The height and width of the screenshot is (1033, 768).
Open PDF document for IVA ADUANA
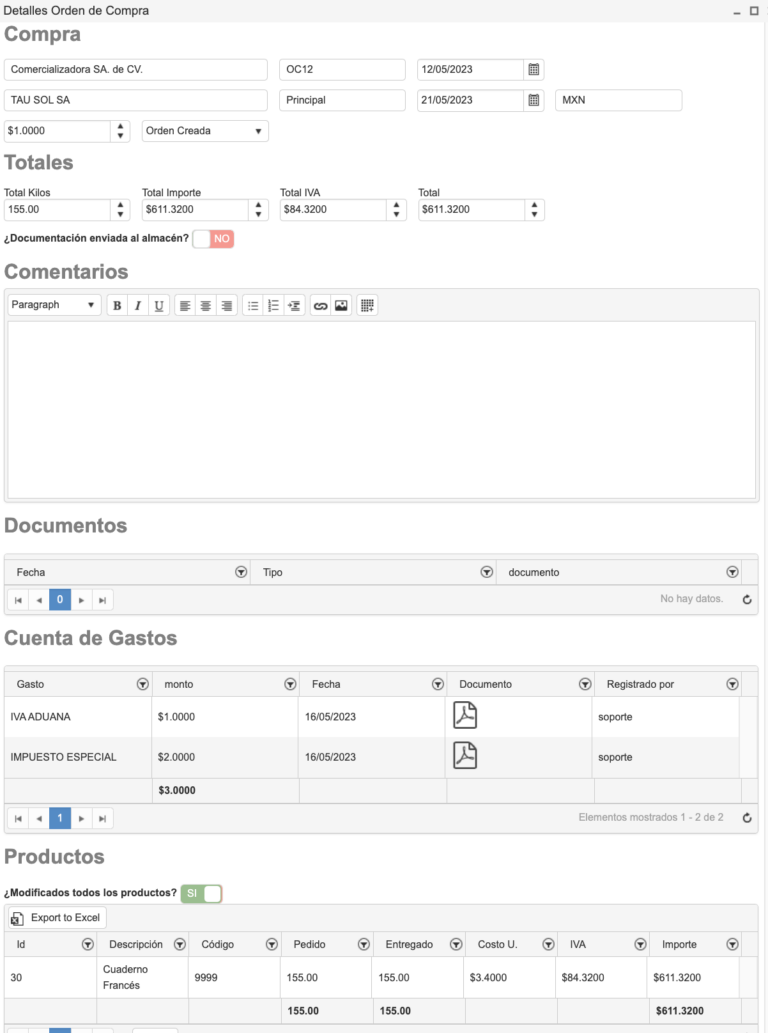[x=465, y=715]
